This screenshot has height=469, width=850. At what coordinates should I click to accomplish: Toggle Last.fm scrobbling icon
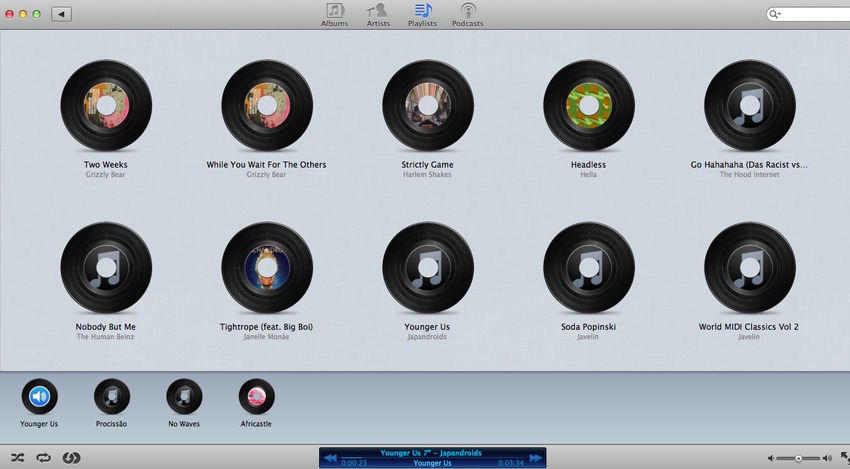(x=71, y=457)
